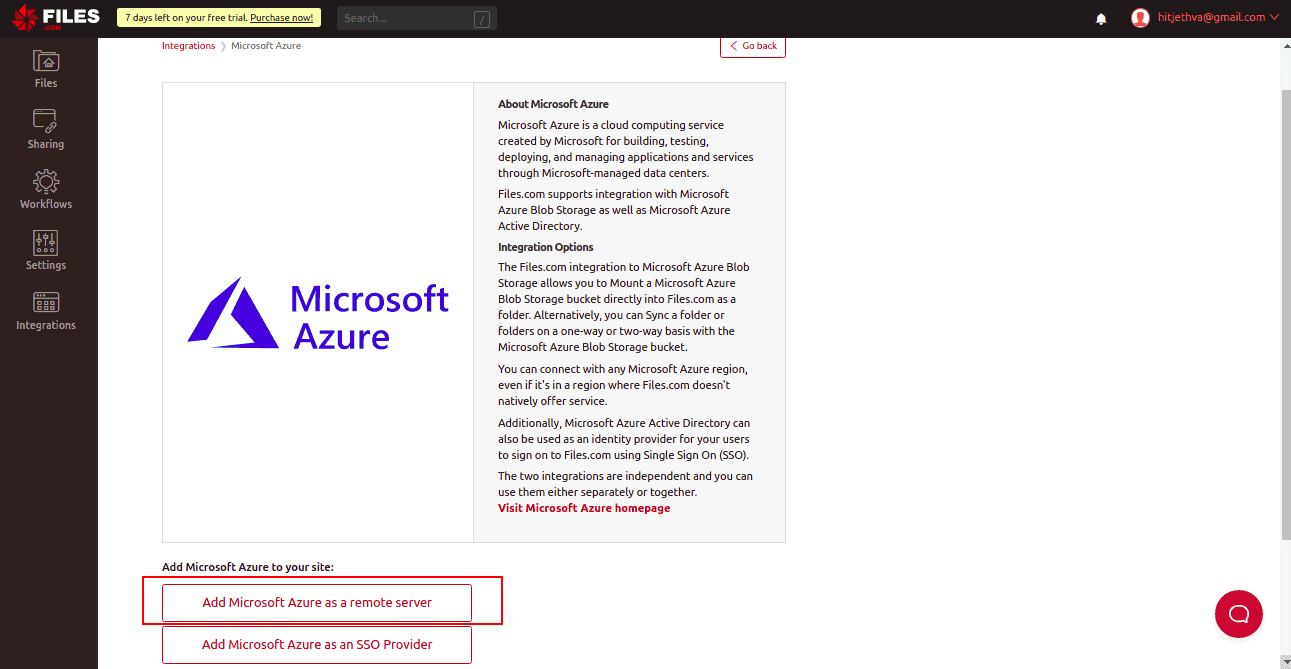Click the Files.com logo

pyautogui.click(x=56, y=17)
